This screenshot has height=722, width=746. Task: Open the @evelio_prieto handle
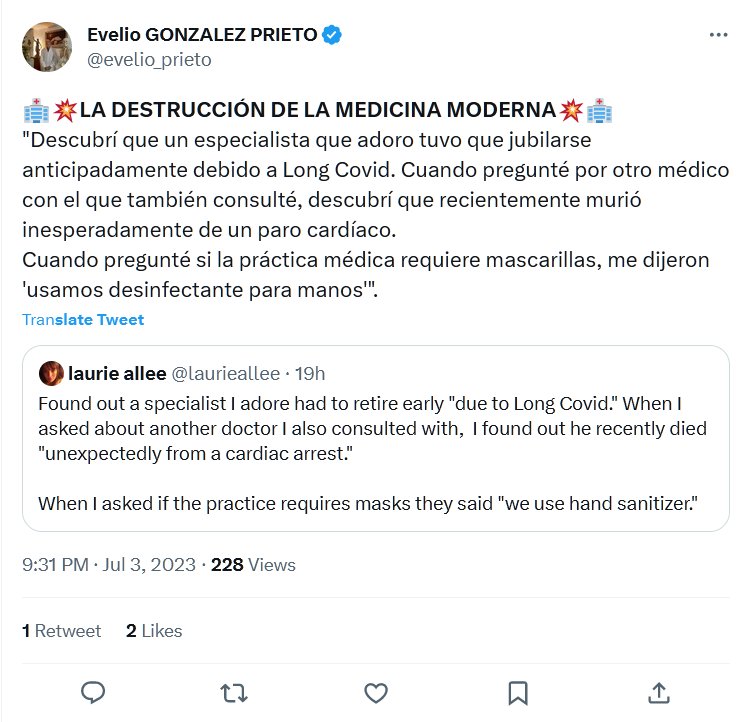click(x=149, y=60)
